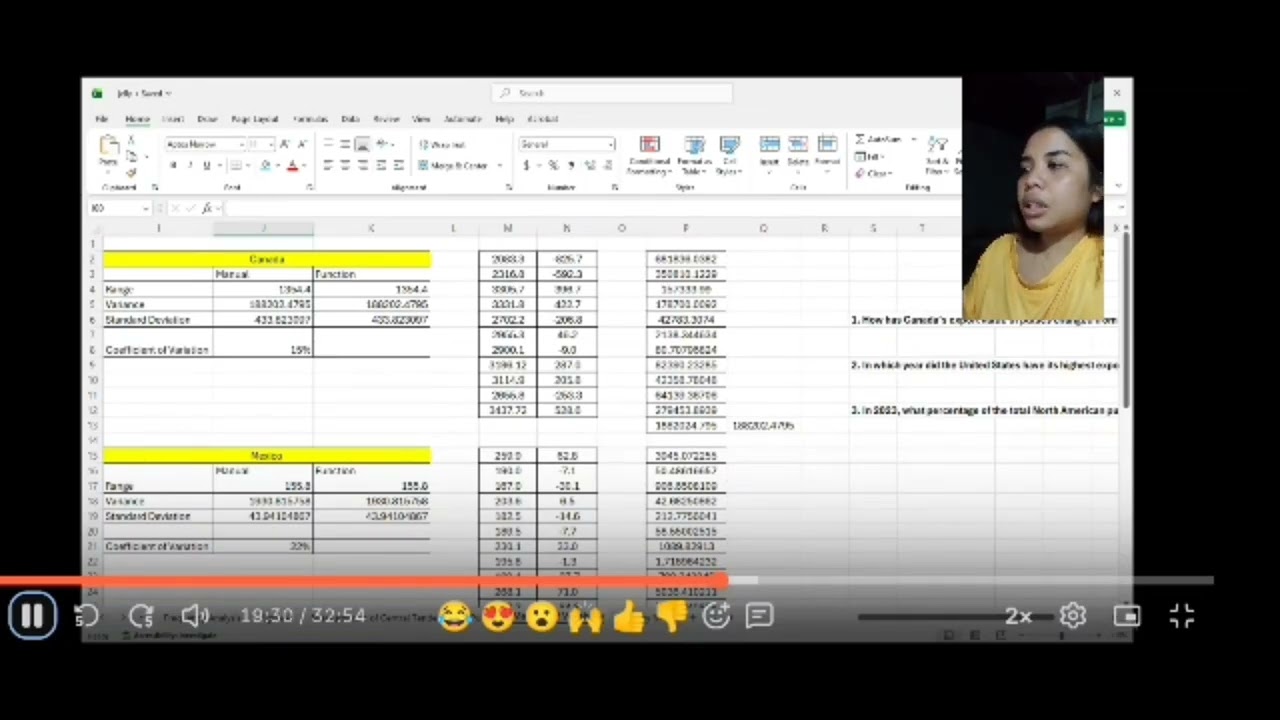This screenshot has height=720, width=1280.
Task: React with the surprised emoji
Action: pos(542,616)
